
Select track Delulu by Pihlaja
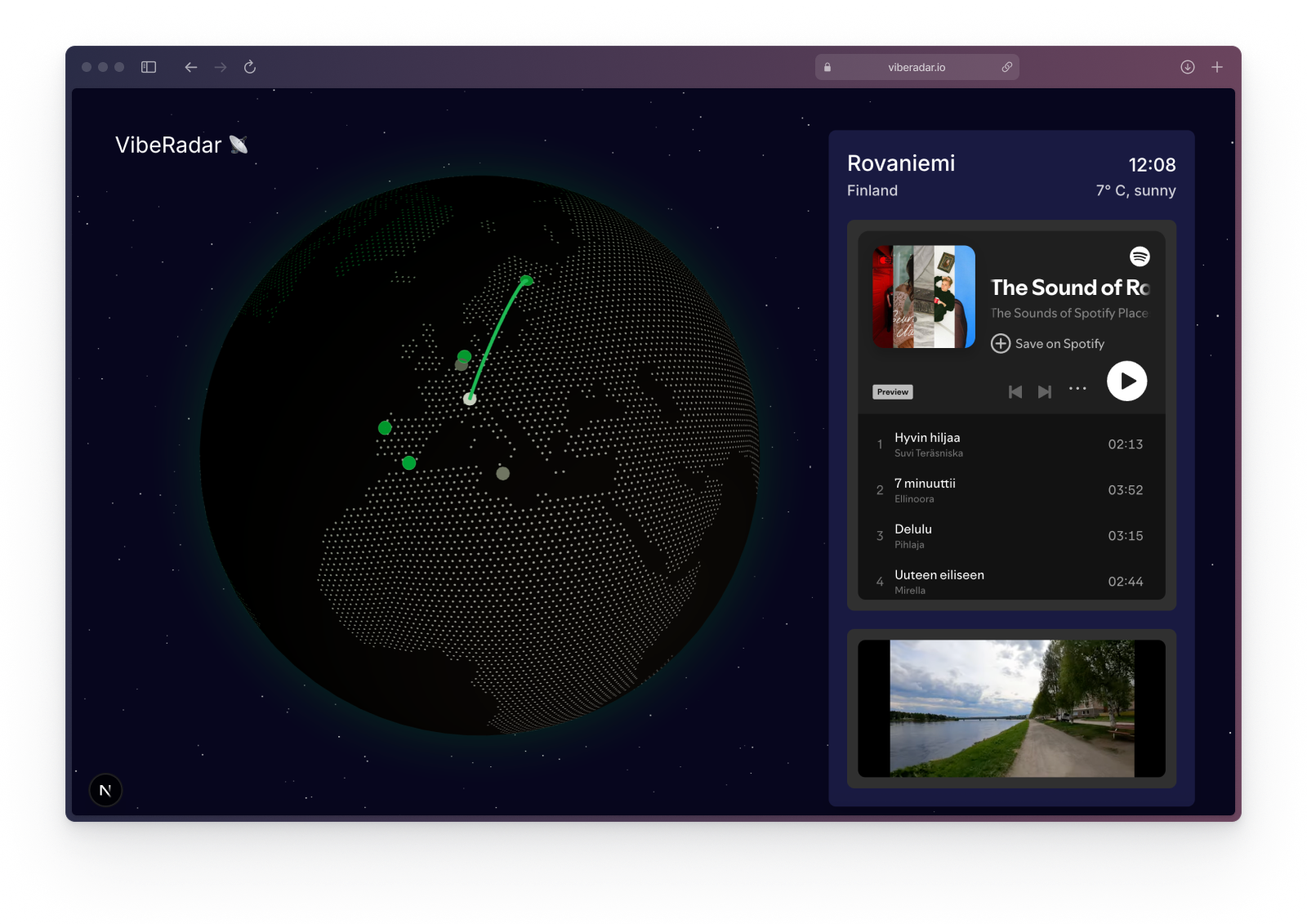coord(1011,536)
